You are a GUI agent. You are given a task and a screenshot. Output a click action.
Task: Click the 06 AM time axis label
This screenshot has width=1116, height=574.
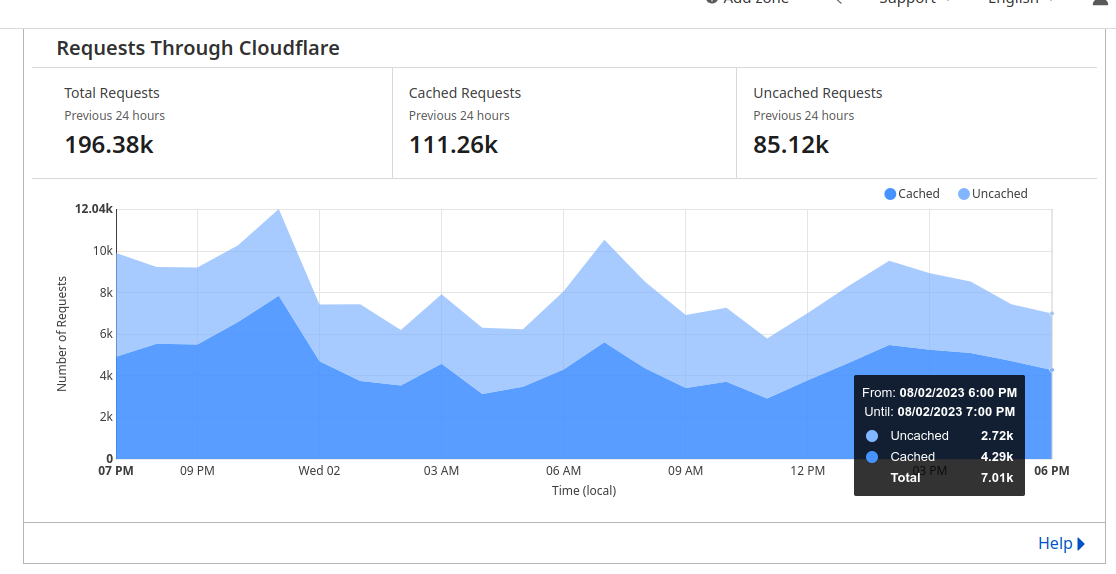pyautogui.click(x=563, y=471)
